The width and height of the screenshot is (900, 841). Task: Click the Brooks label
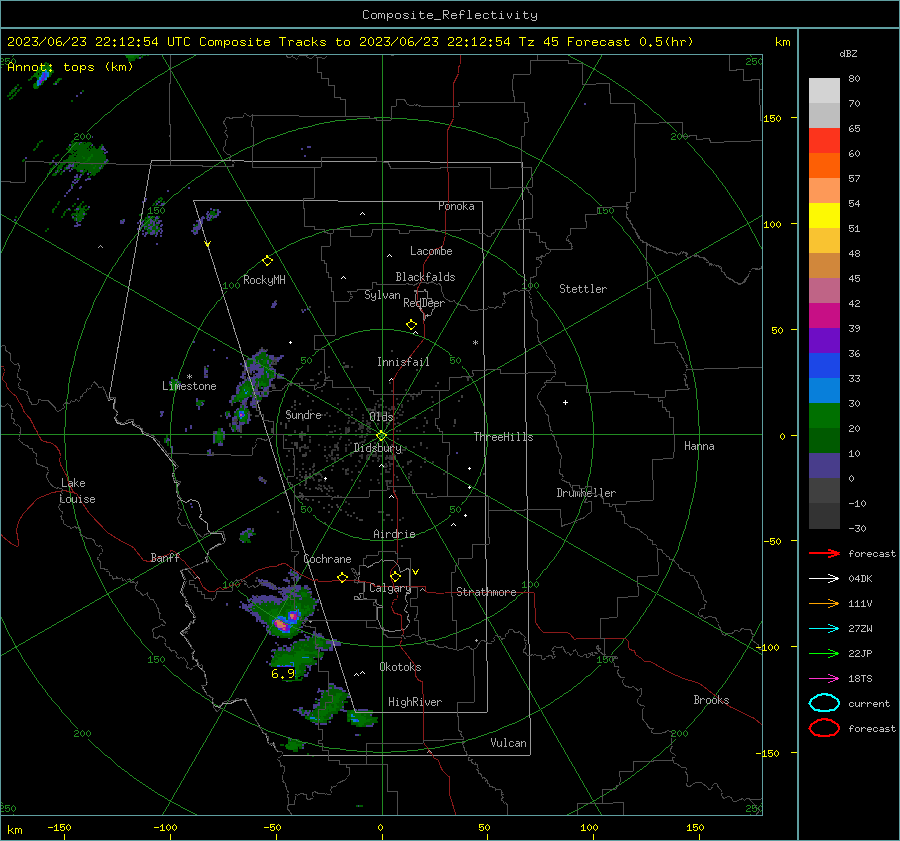pyautogui.click(x=711, y=700)
